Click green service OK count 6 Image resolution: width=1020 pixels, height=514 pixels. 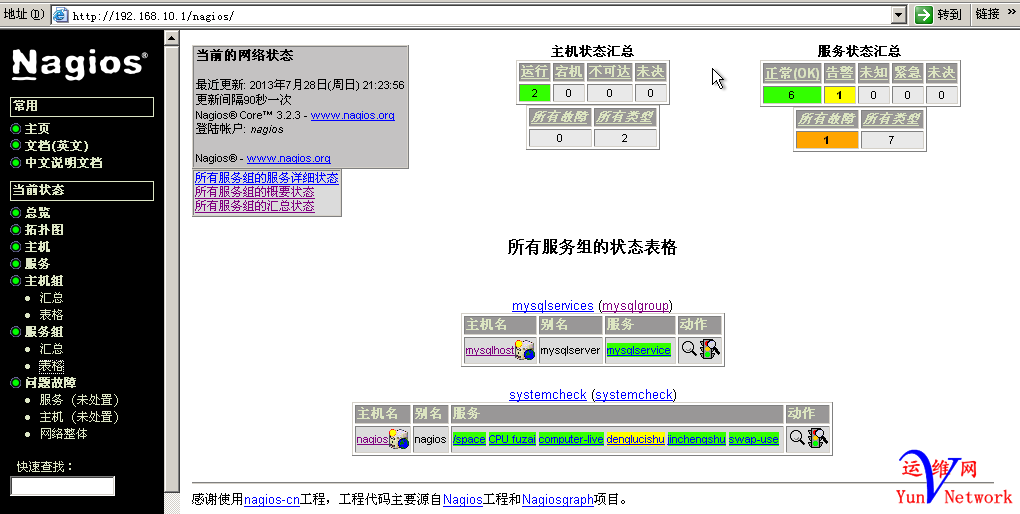pyautogui.click(x=792, y=95)
